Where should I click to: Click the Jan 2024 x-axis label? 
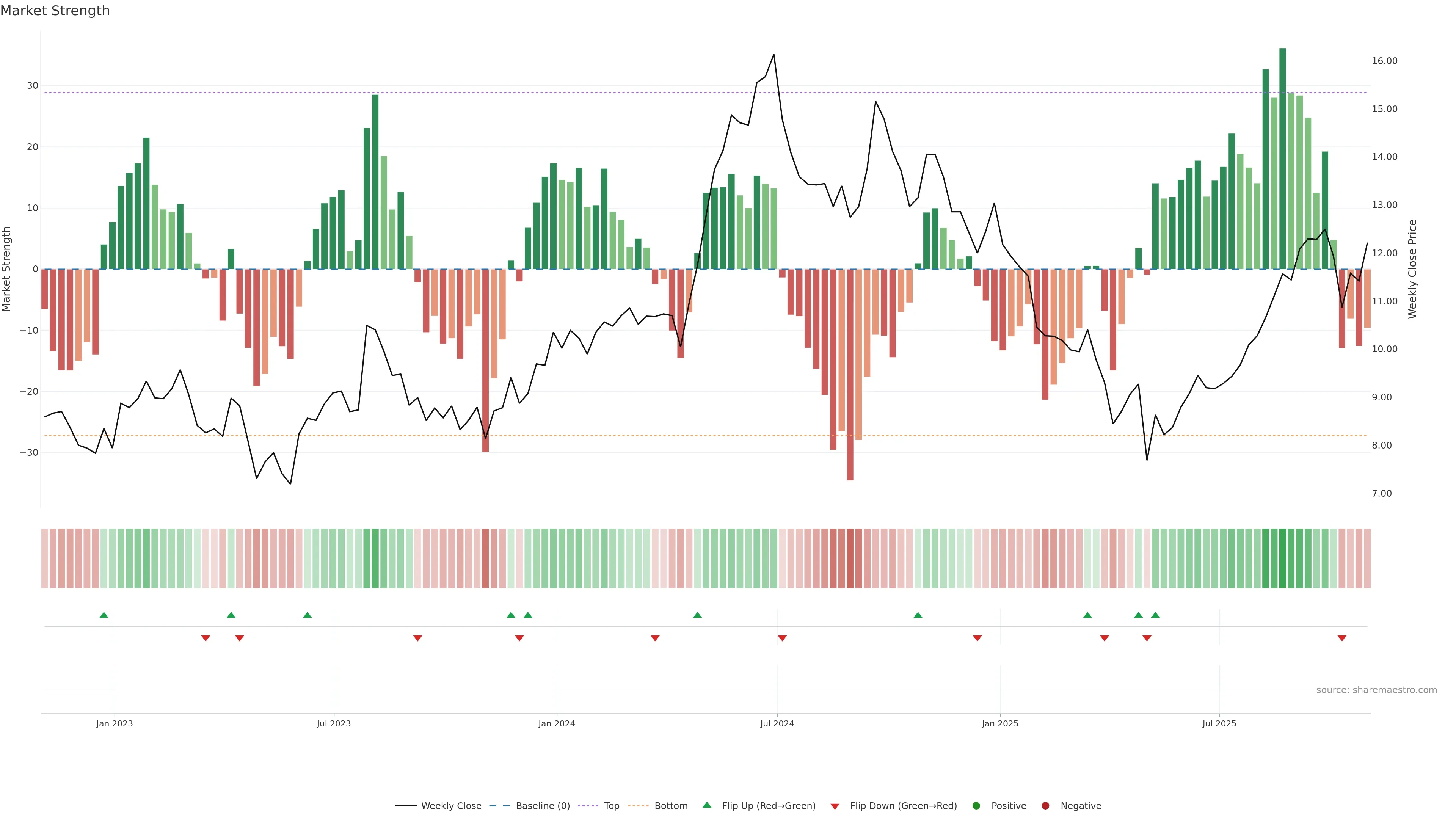(557, 723)
